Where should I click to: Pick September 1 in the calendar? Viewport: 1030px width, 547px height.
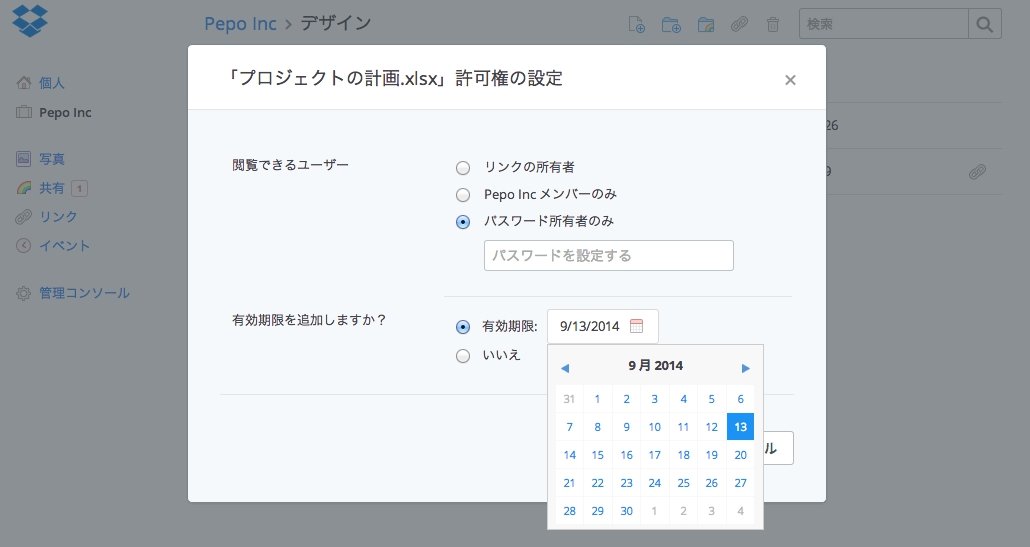[x=598, y=399]
